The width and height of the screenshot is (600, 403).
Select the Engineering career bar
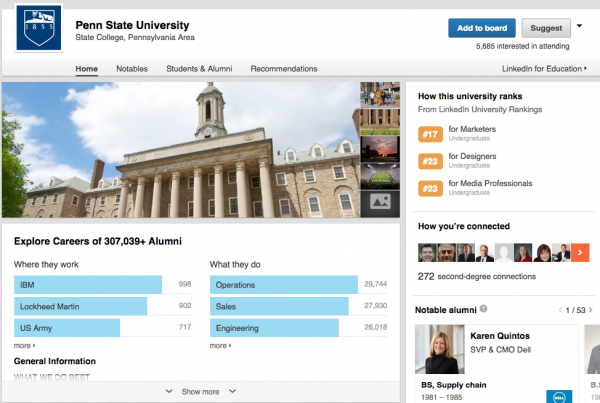[x=274, y=328]
